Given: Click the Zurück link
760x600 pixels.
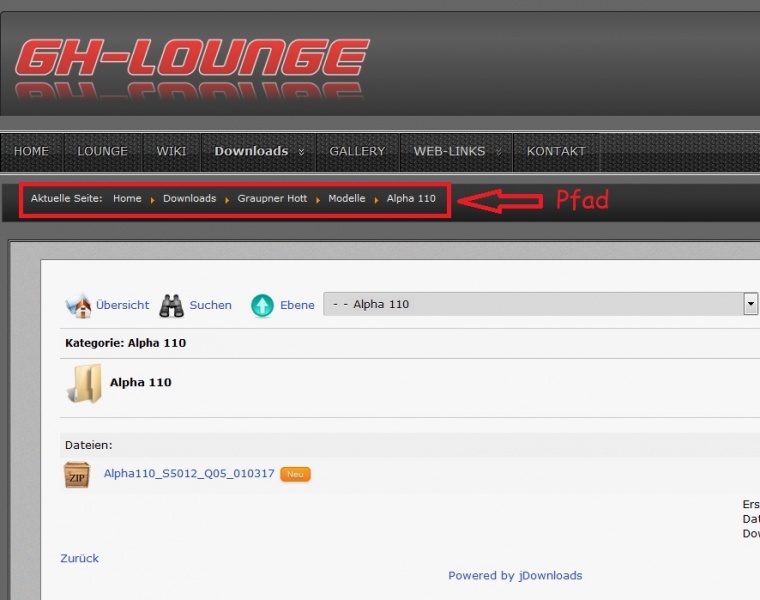Looking at the screenshot, I should pos(80,558).
